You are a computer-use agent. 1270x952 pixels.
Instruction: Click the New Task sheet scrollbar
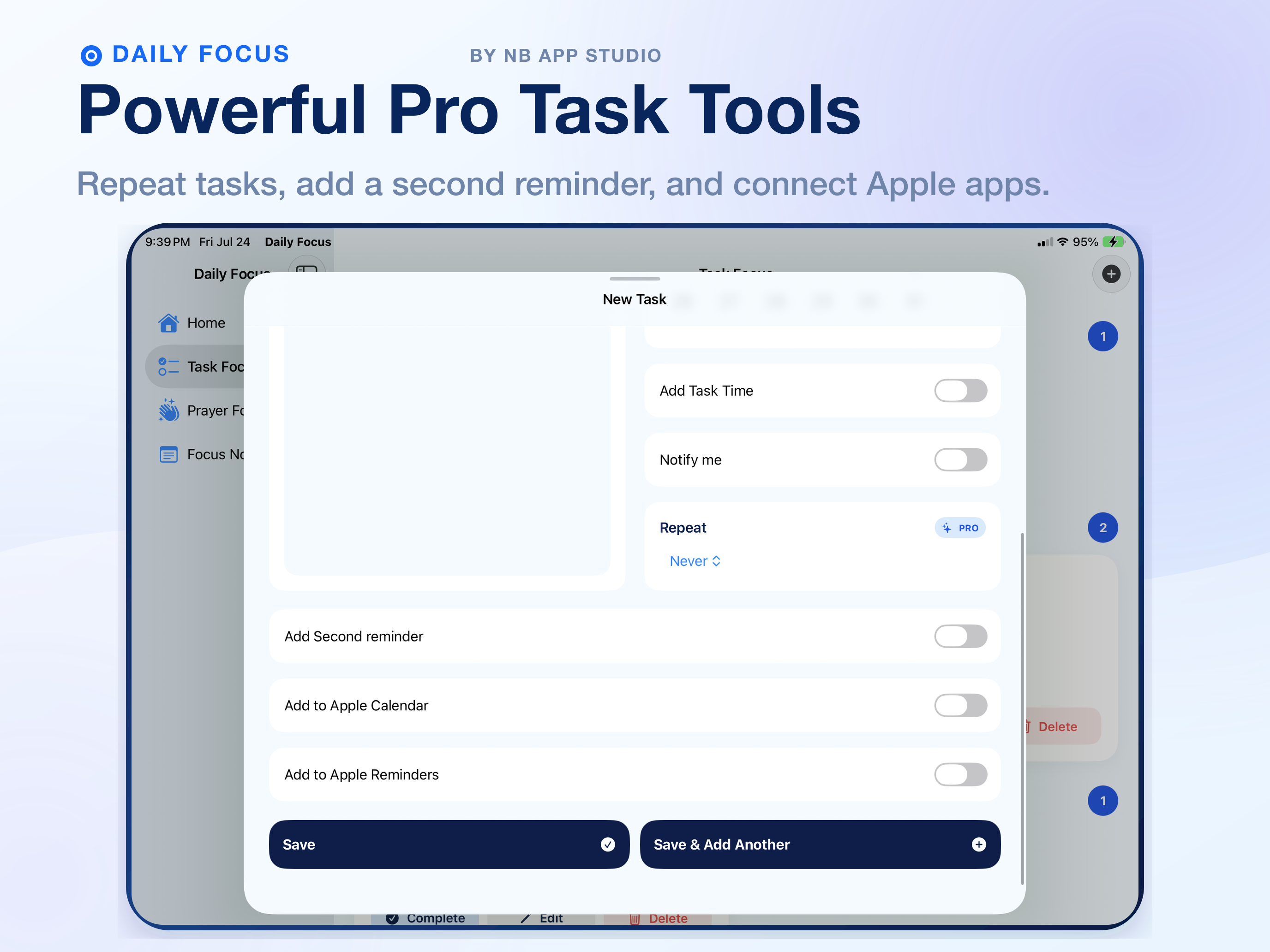coord(1023,708)
